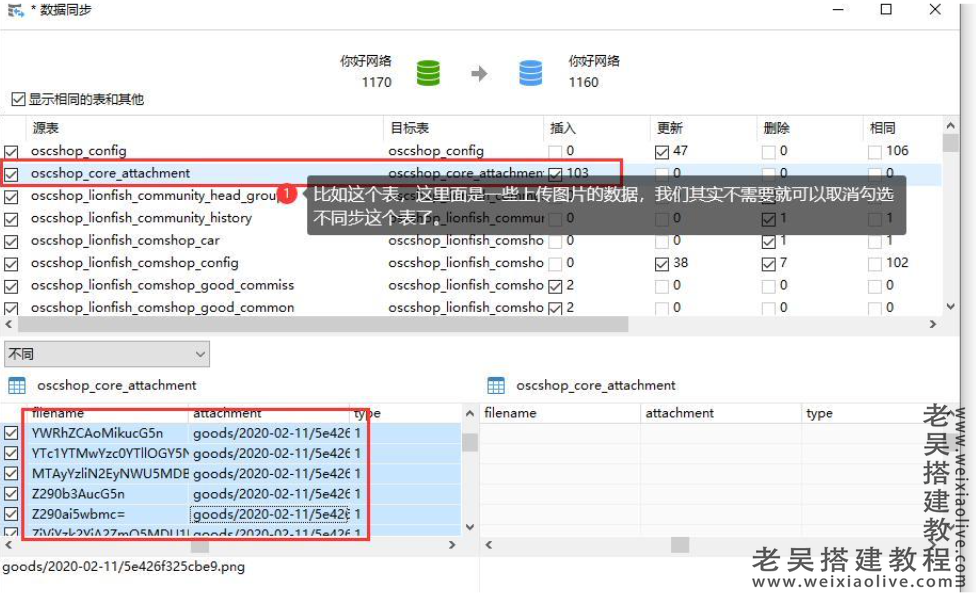Uncheck the 插入 103 checkbox for oscshop_core_attachment
Viewport: 976px width, 598px height.
pyautogui.click(x=557, y=172)
